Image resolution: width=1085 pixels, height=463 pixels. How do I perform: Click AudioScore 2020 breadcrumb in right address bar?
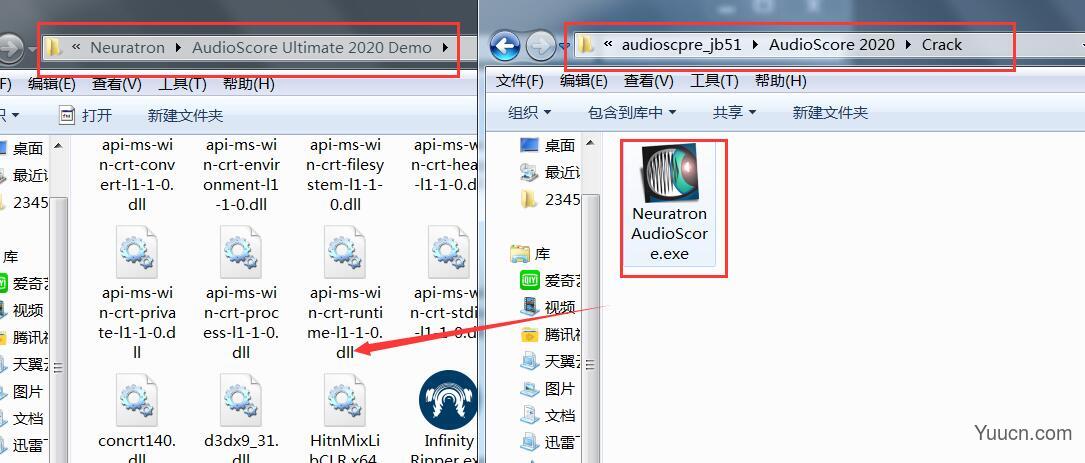[832, 45]
